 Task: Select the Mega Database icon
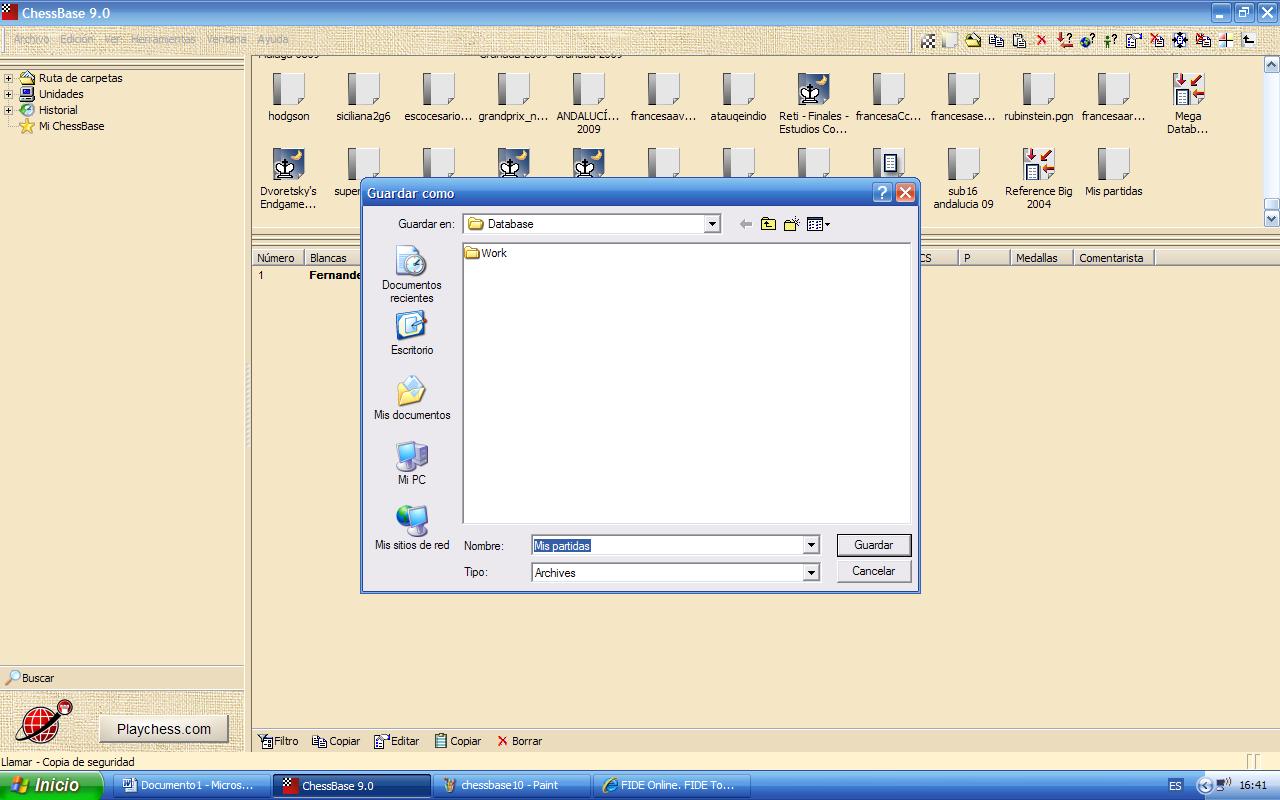1188,89
